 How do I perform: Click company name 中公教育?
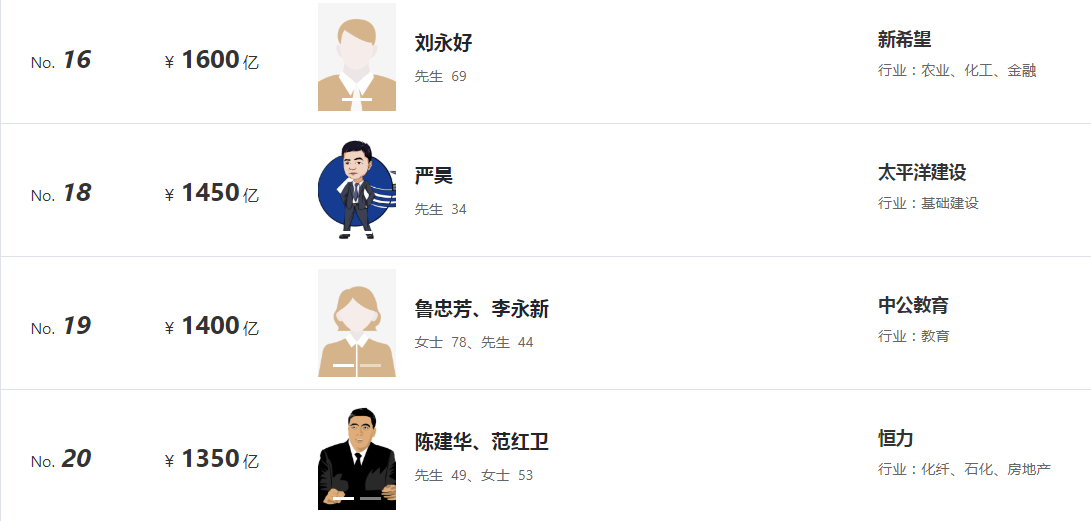tap(913, 305)
